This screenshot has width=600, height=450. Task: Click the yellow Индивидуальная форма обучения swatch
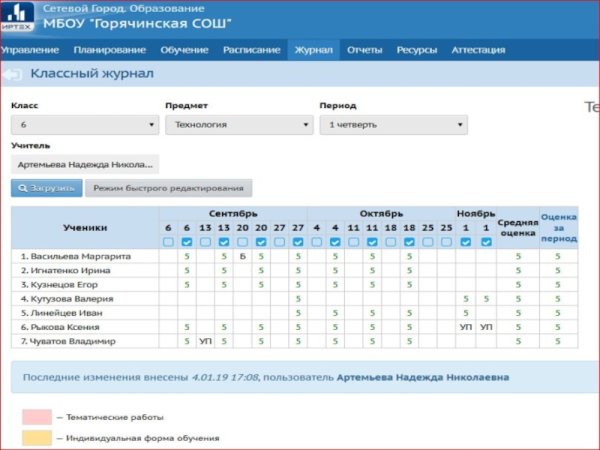(37, 438)
